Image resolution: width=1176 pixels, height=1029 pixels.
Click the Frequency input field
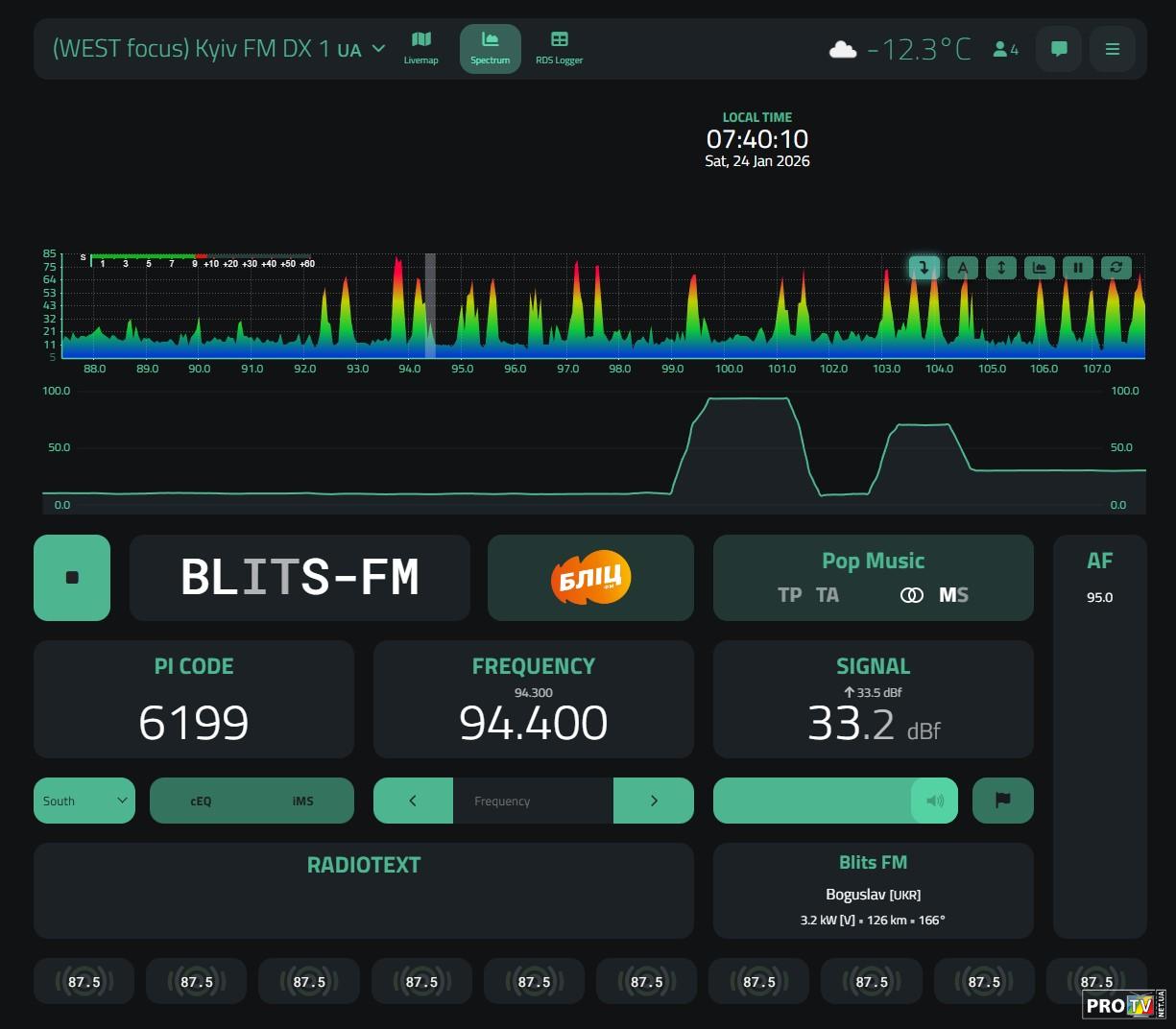tap(533, 801)
